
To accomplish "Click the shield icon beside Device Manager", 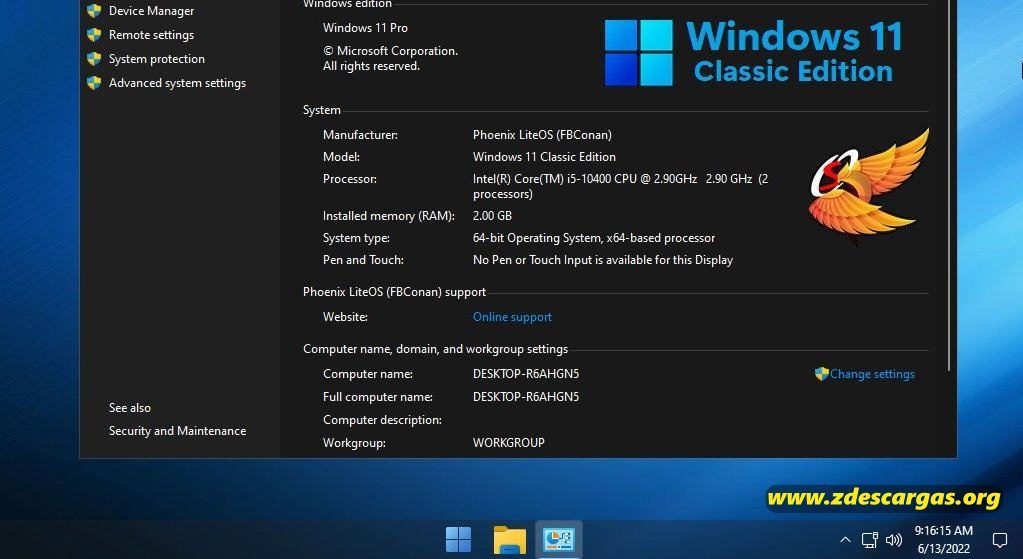I will (95, 11).
